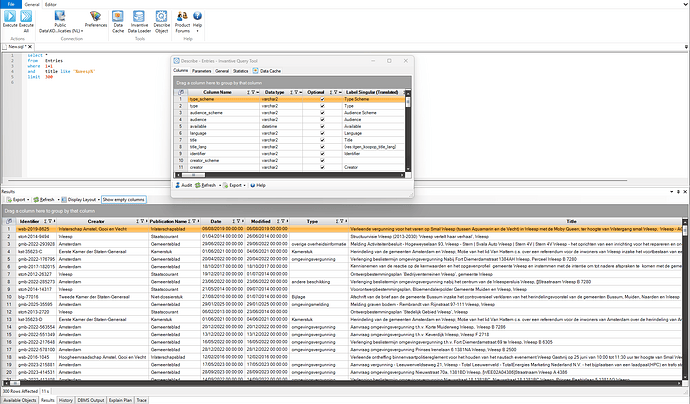The height and width of the screenshot is (404, 690).
Task: Open the dropdown arrow next to Results Refresh
Action: [x=57, y=200]
